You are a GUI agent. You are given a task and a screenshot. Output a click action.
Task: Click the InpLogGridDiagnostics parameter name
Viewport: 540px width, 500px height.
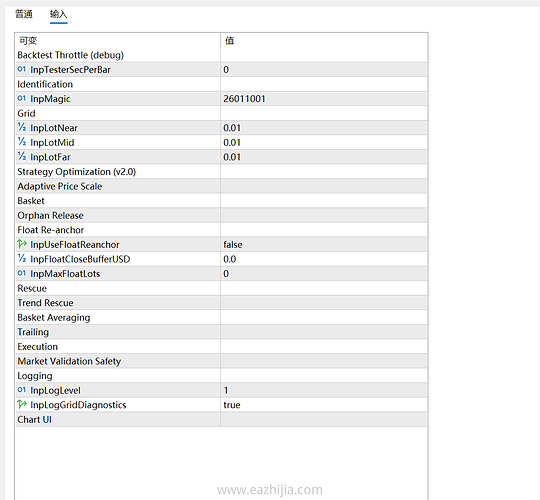point(78,405)
